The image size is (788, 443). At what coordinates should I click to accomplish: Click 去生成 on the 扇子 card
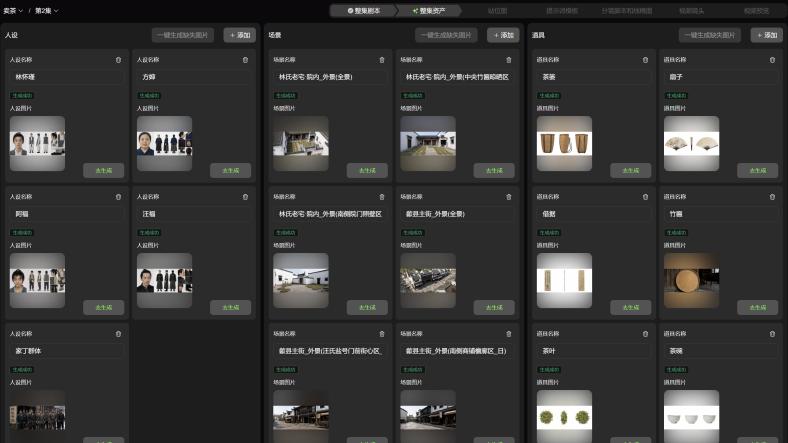coord(757,171)
